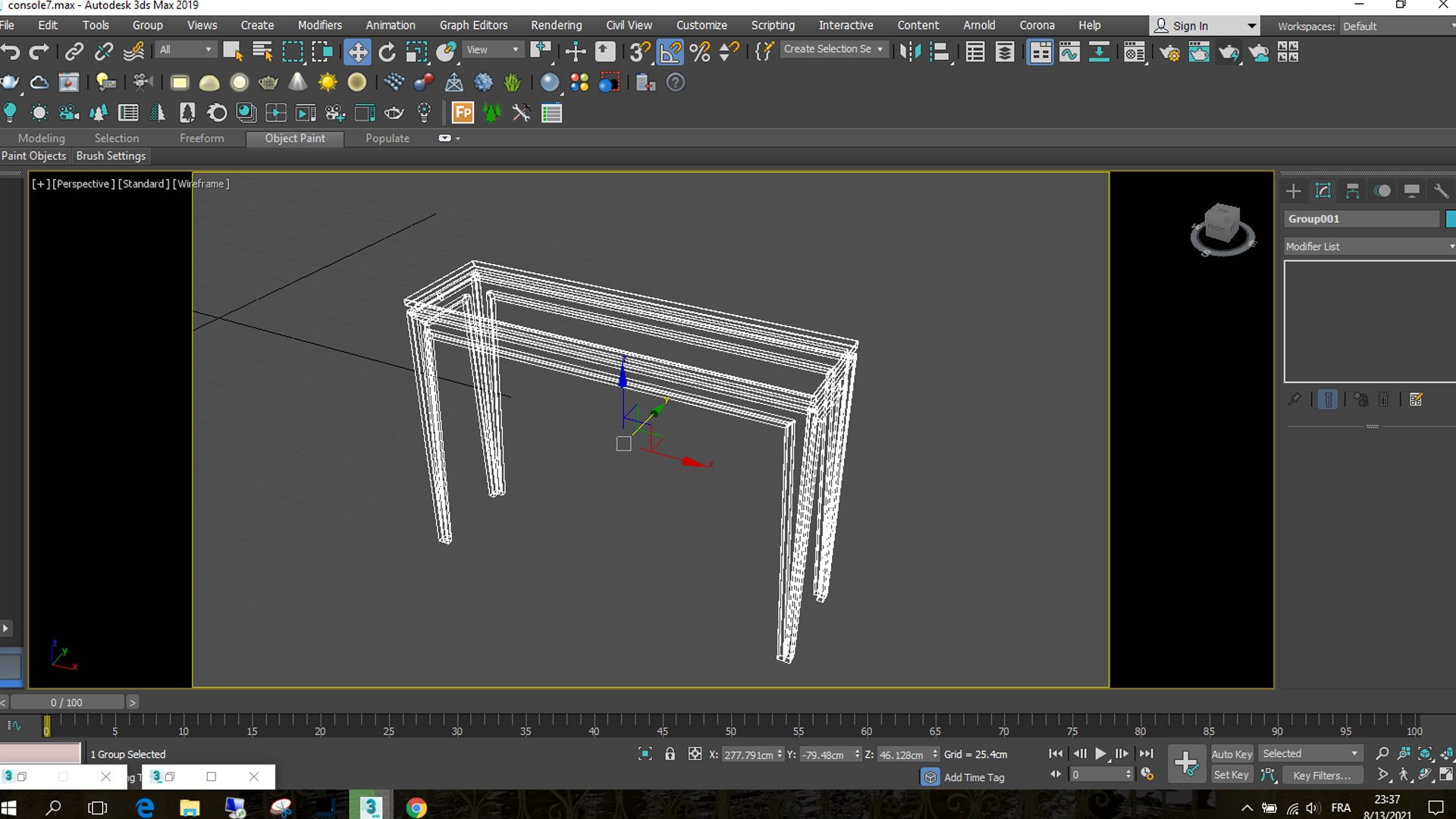Open the Rendering menu
The image size is (1456, 819).
tap(556, 25)
